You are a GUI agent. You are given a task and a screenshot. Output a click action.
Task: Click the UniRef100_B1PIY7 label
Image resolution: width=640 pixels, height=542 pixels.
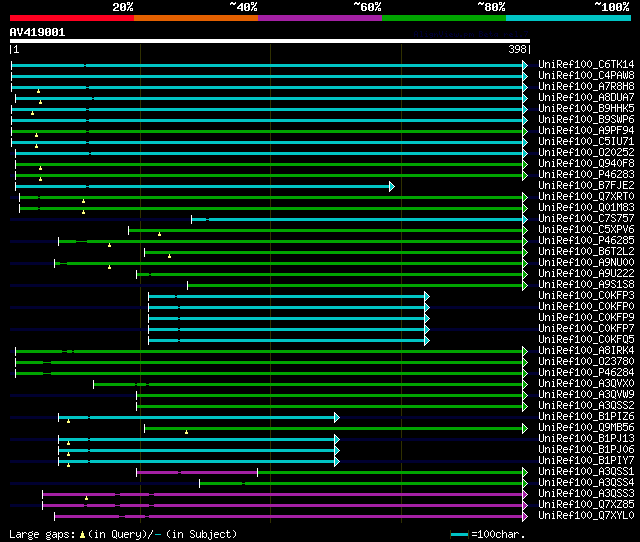586,461
